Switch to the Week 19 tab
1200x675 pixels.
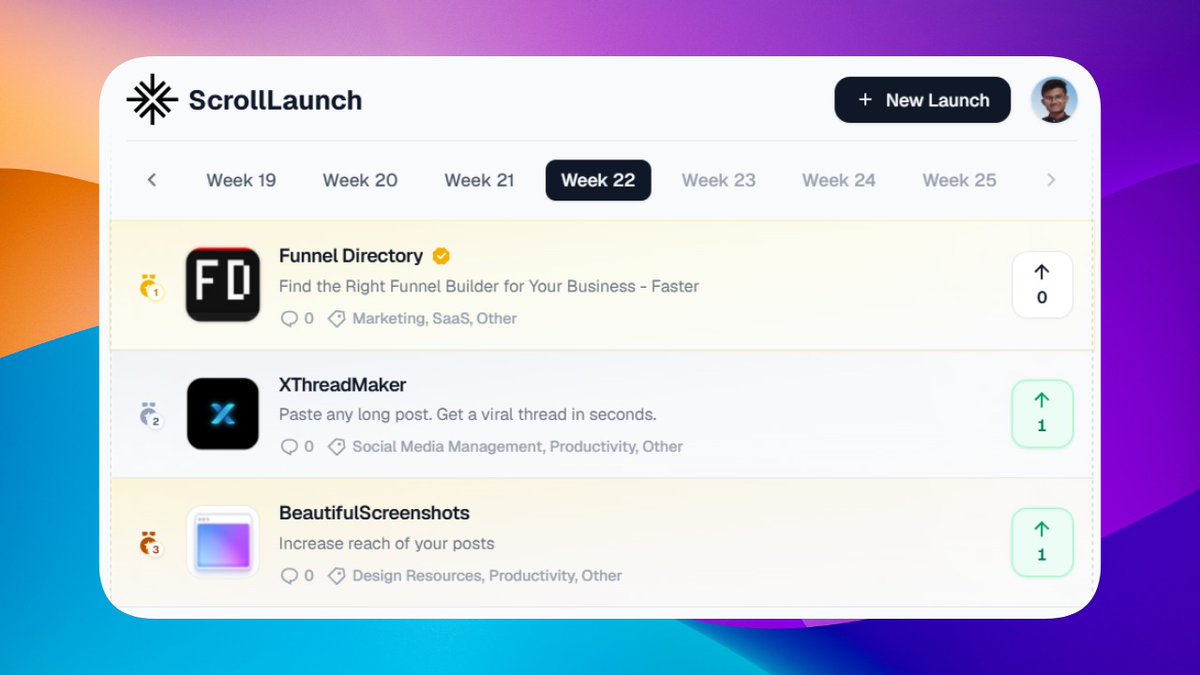pyautogui.click(x=241, y=180)
